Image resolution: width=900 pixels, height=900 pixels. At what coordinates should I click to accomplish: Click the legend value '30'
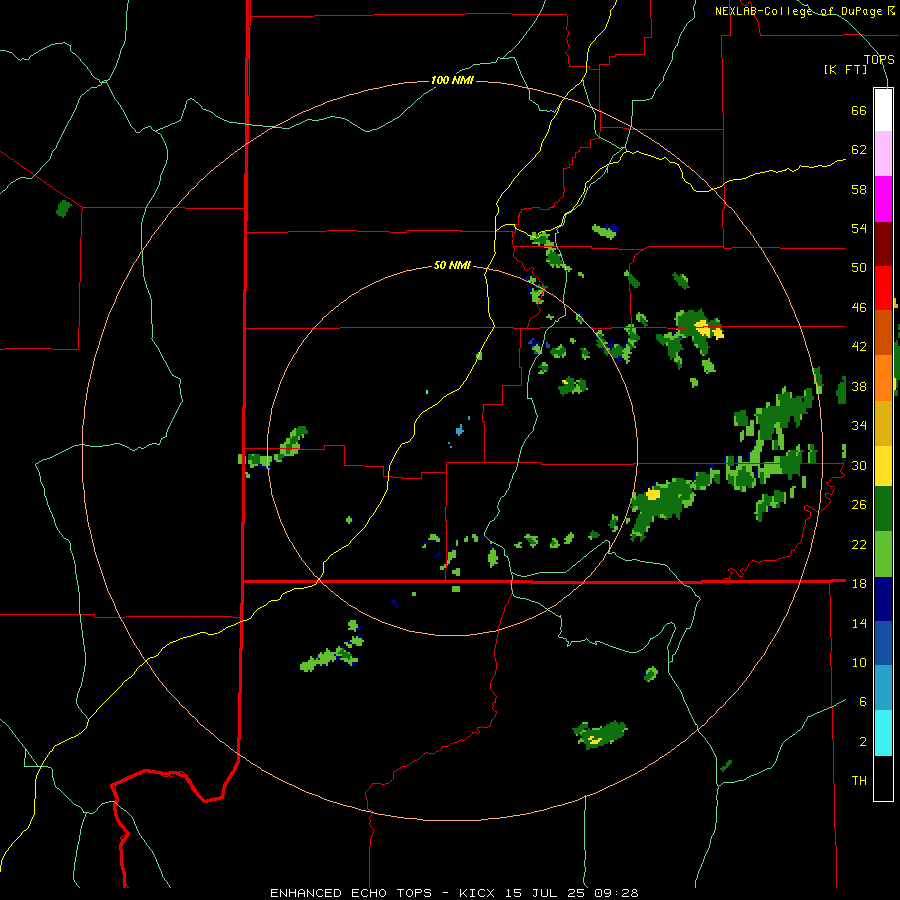point(859,465)
